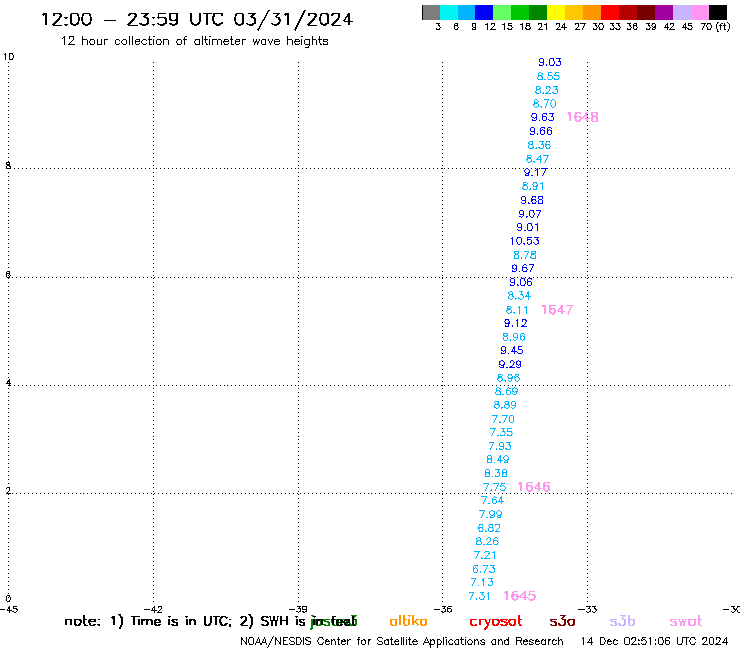This screenshot has height=650, width=740.
Task: Select the wave height value 7.93
Action: (x=500, y=446)
